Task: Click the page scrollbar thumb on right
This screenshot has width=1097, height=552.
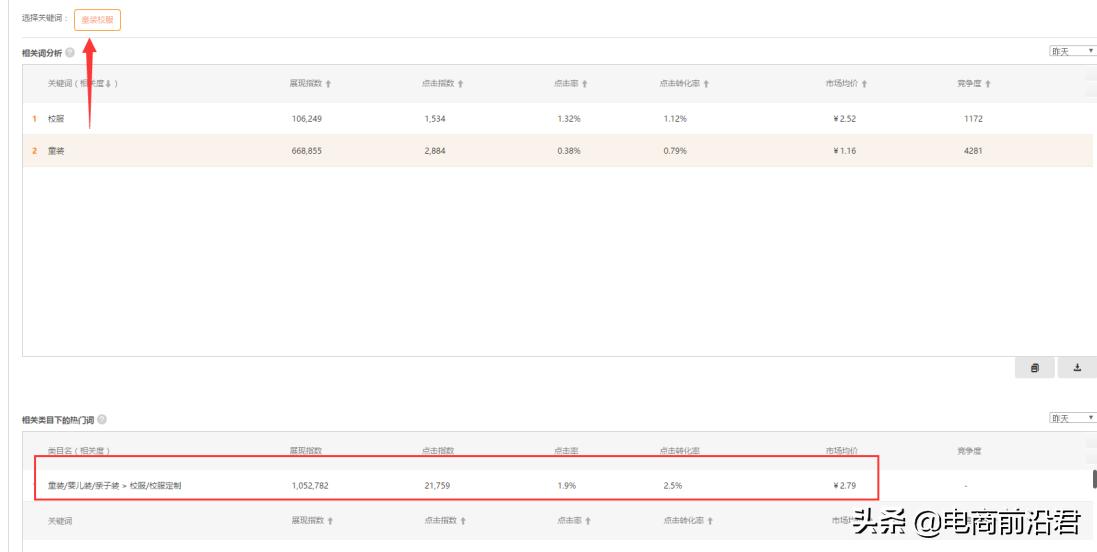Action: coord(1094,479)
